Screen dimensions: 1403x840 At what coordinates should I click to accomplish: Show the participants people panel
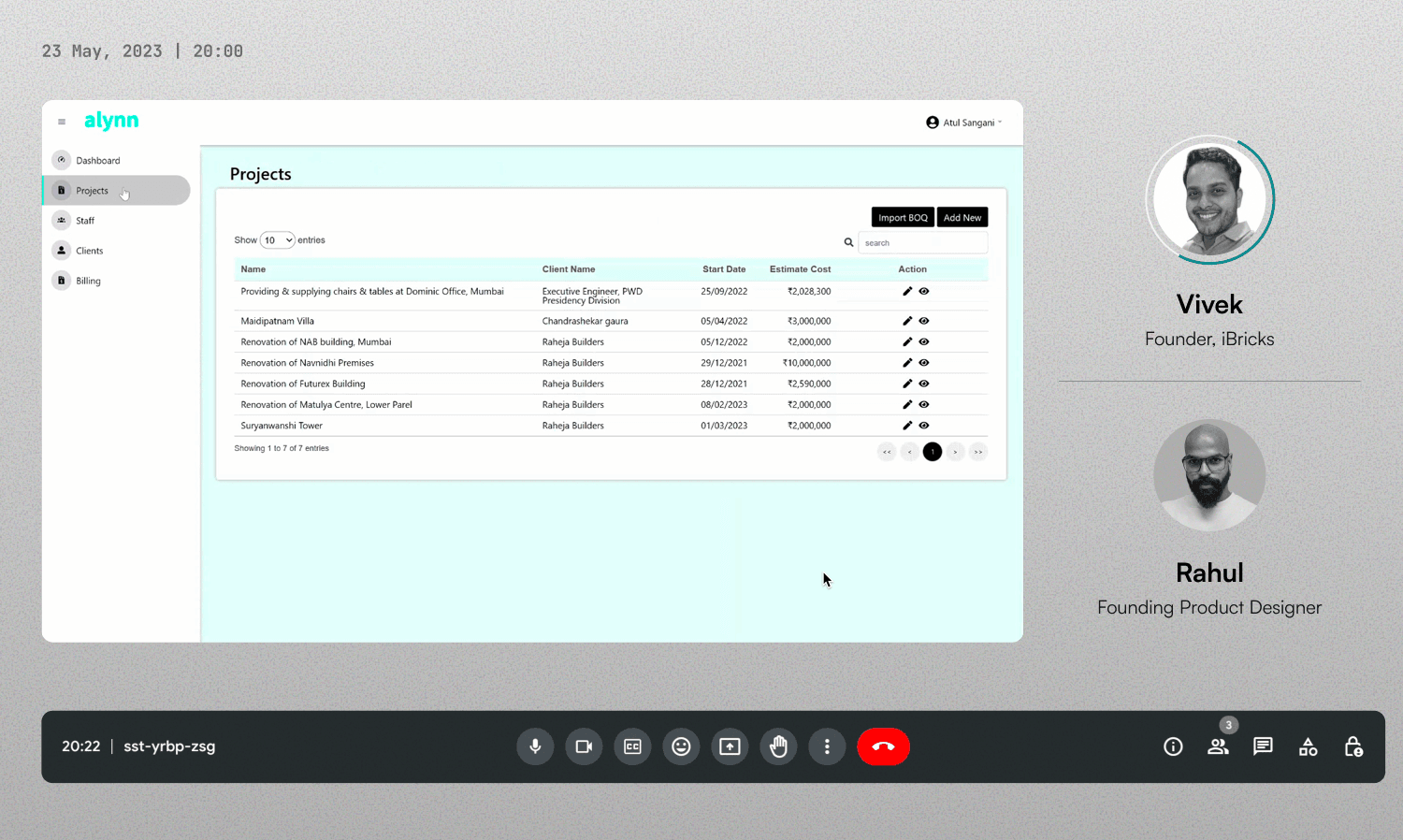pos(1218,746)
